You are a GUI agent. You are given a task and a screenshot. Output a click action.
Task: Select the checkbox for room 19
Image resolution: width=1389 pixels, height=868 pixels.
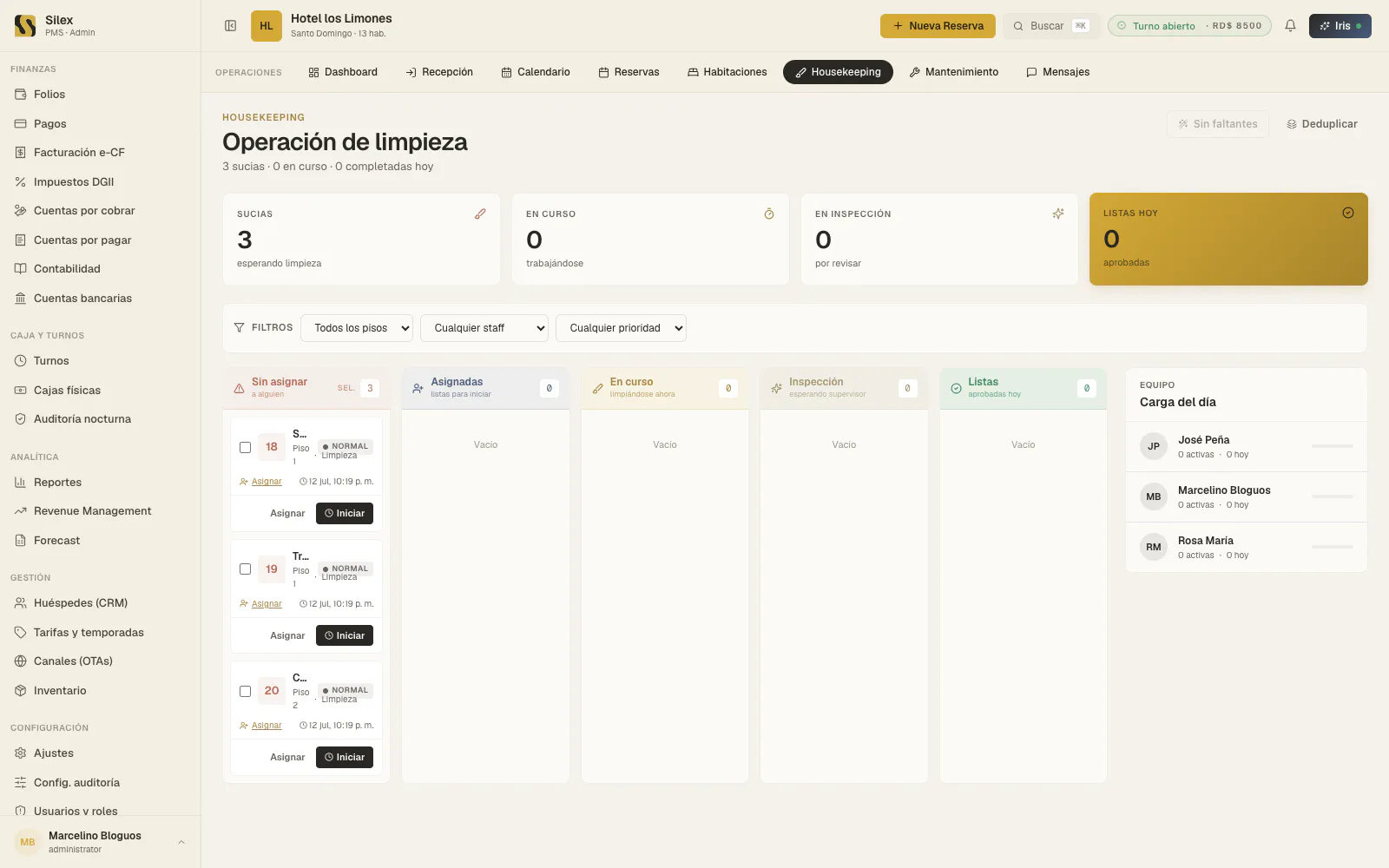tap(245, 569)
